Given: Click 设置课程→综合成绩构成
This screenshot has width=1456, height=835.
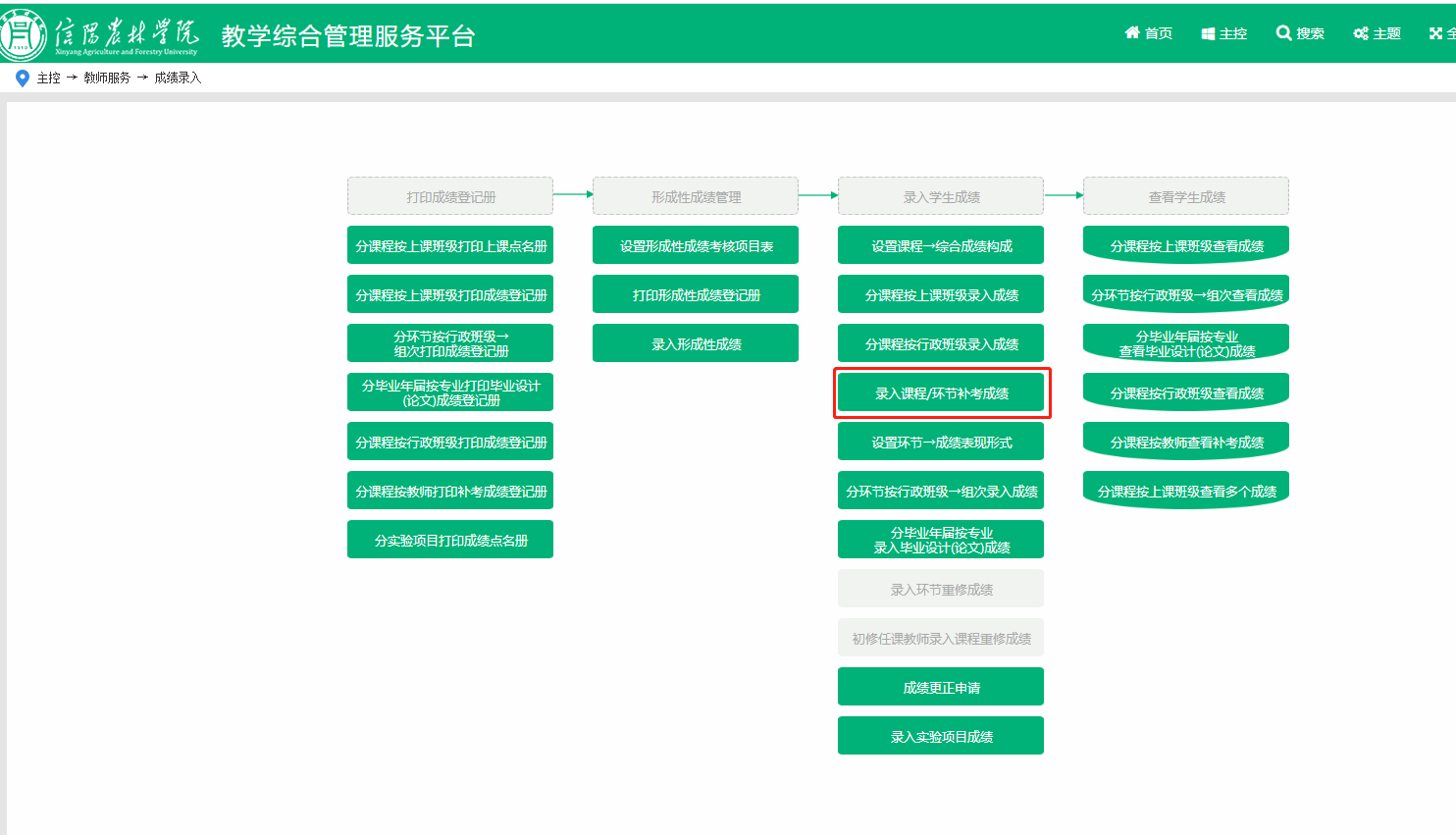Looking at the screenshot, I should tap(941, 246).
